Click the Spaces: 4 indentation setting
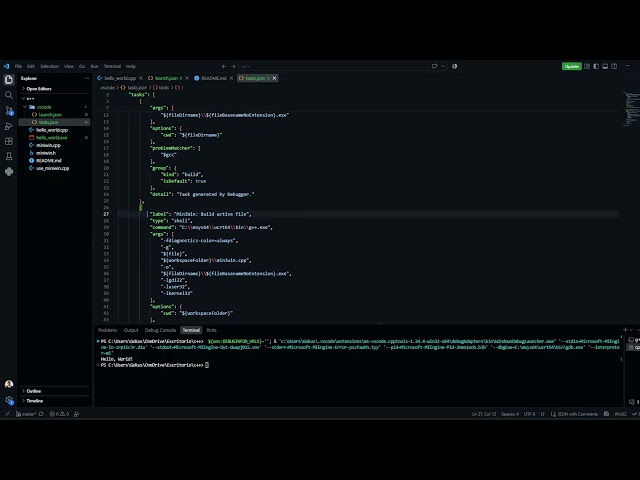This screenshot has height=480, width=640. point(510,414)
